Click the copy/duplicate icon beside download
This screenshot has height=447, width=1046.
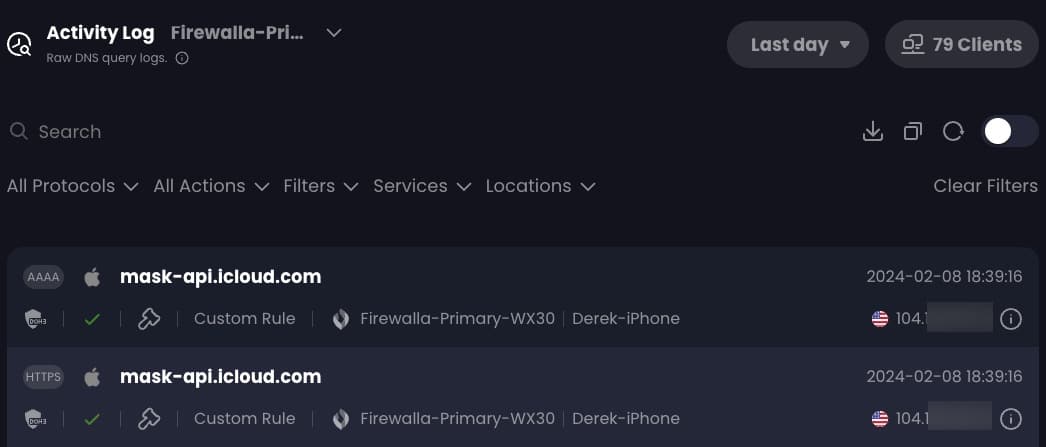coord(913,131)
